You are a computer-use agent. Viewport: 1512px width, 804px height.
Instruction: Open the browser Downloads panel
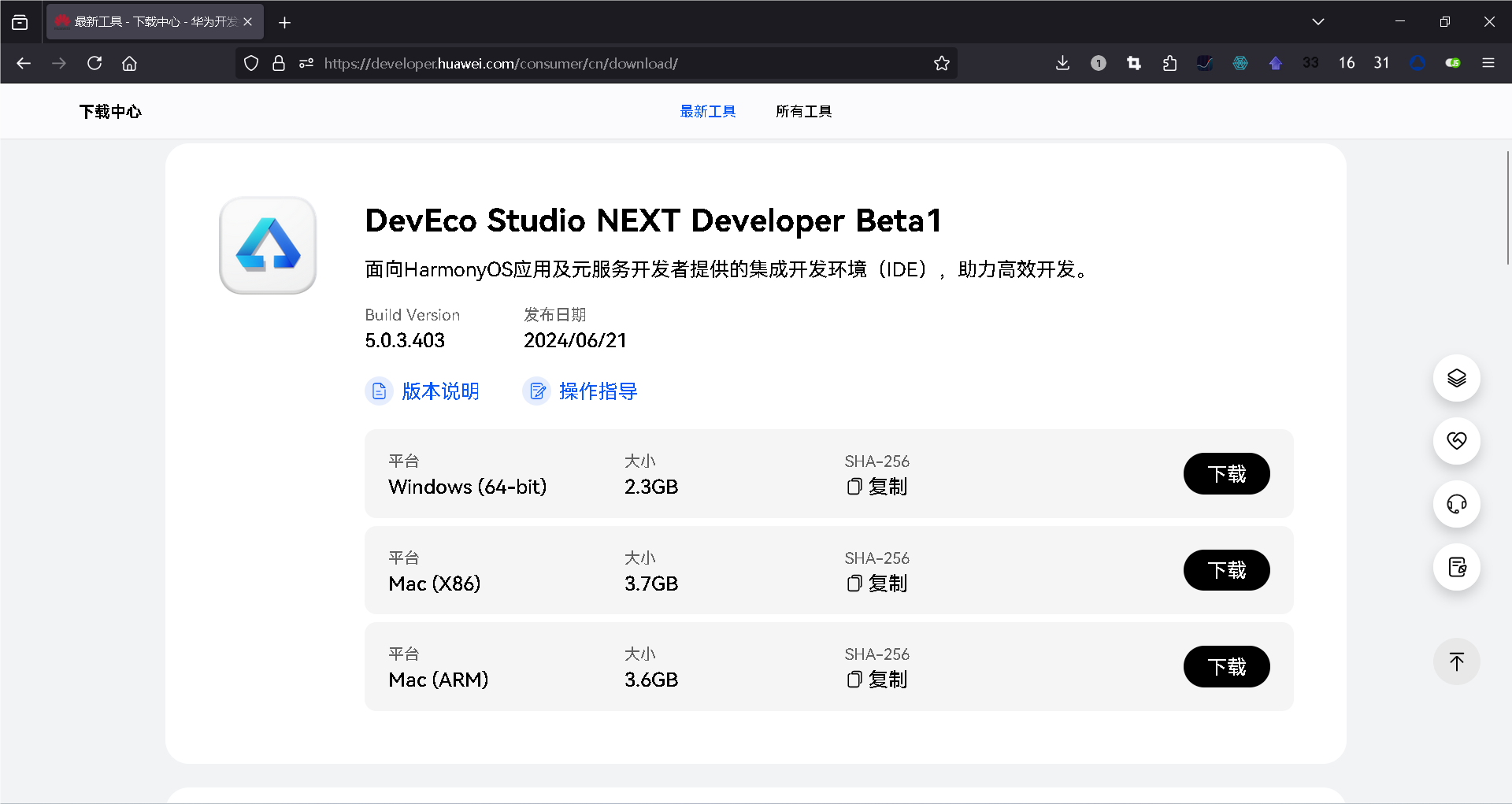[x=1062, y=63]
